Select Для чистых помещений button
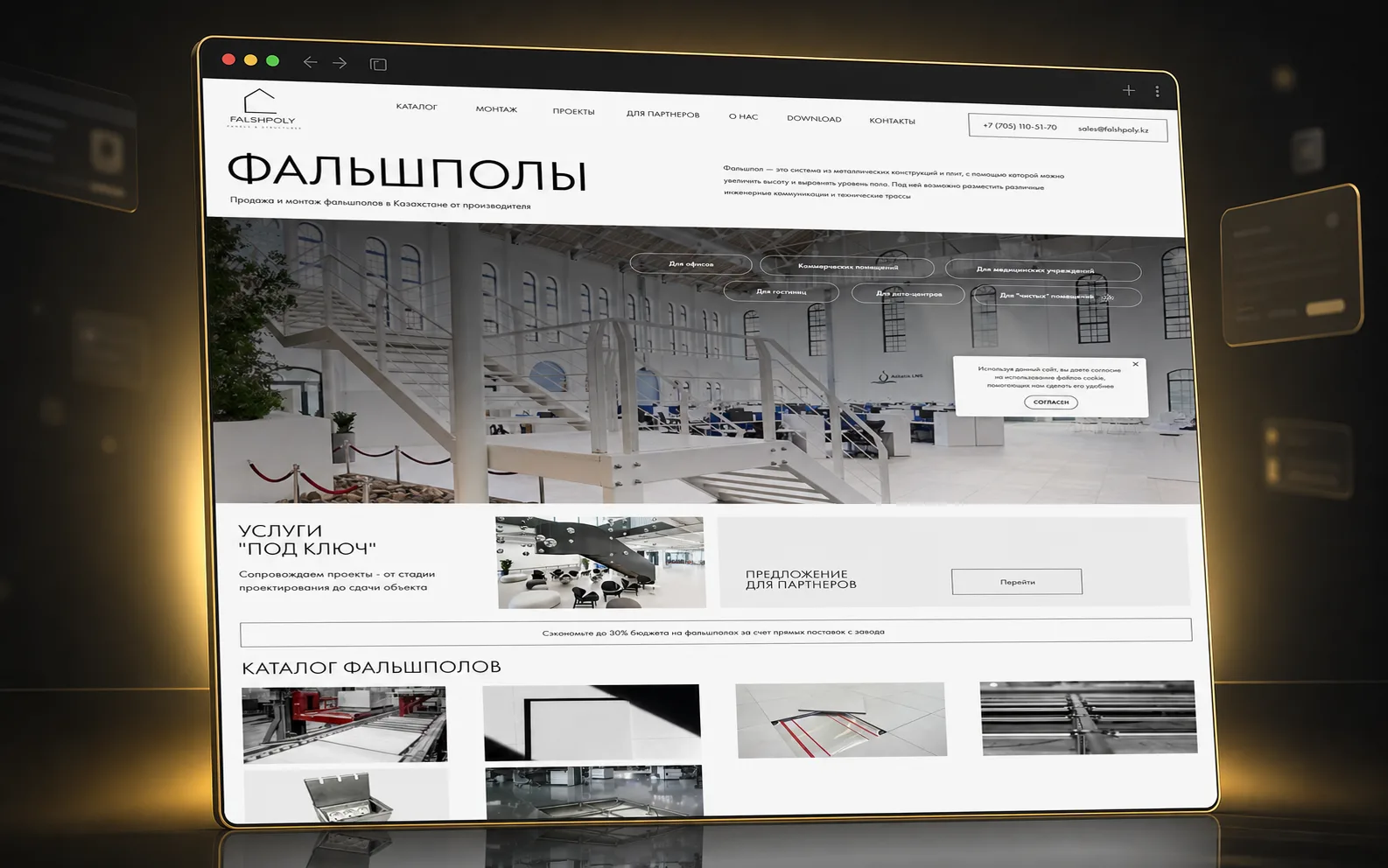Image resolution: width=1388 pixels, height=868 pixels. pos(1057,297)
